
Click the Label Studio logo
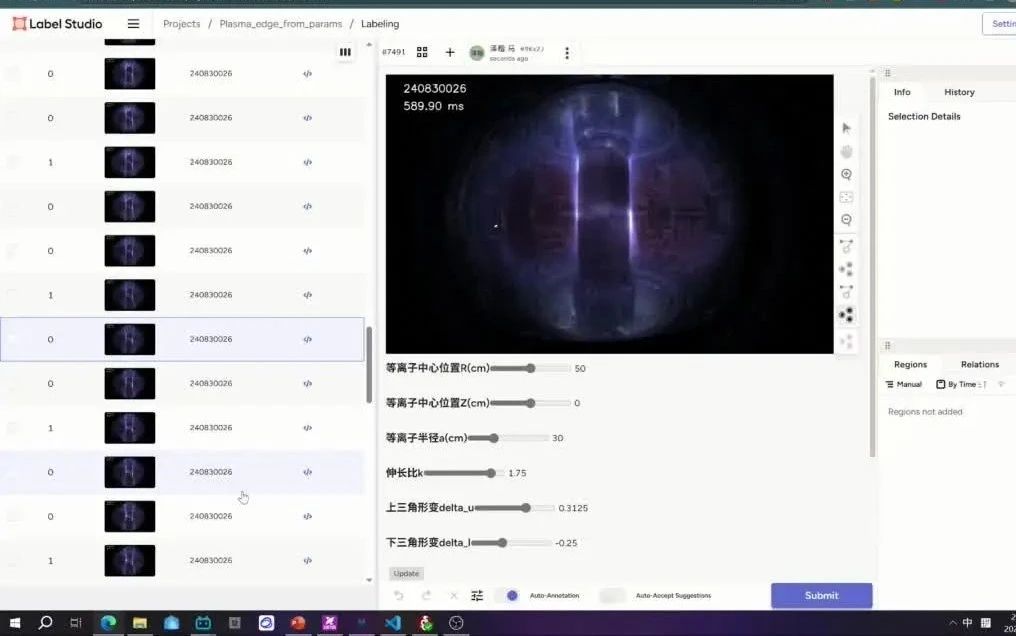coord(57,24)
